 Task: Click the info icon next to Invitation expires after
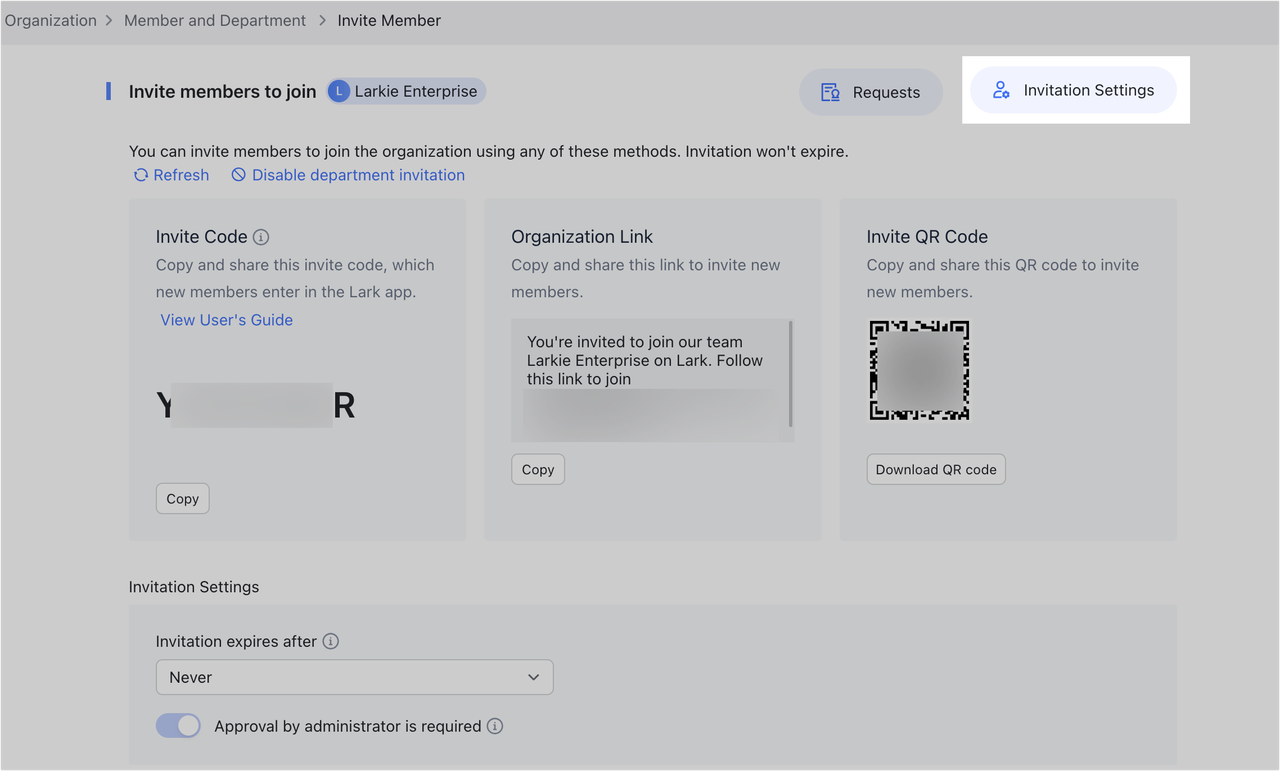(x=331, y=641)
